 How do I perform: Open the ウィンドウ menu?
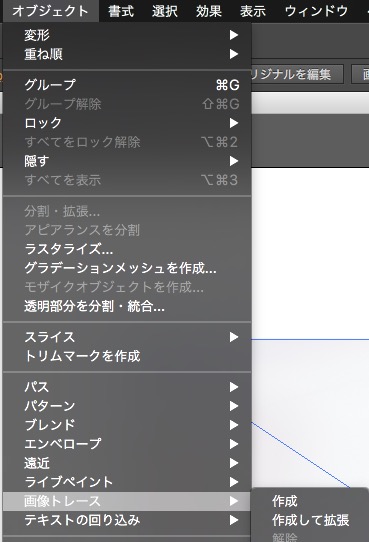pos(316,11)
